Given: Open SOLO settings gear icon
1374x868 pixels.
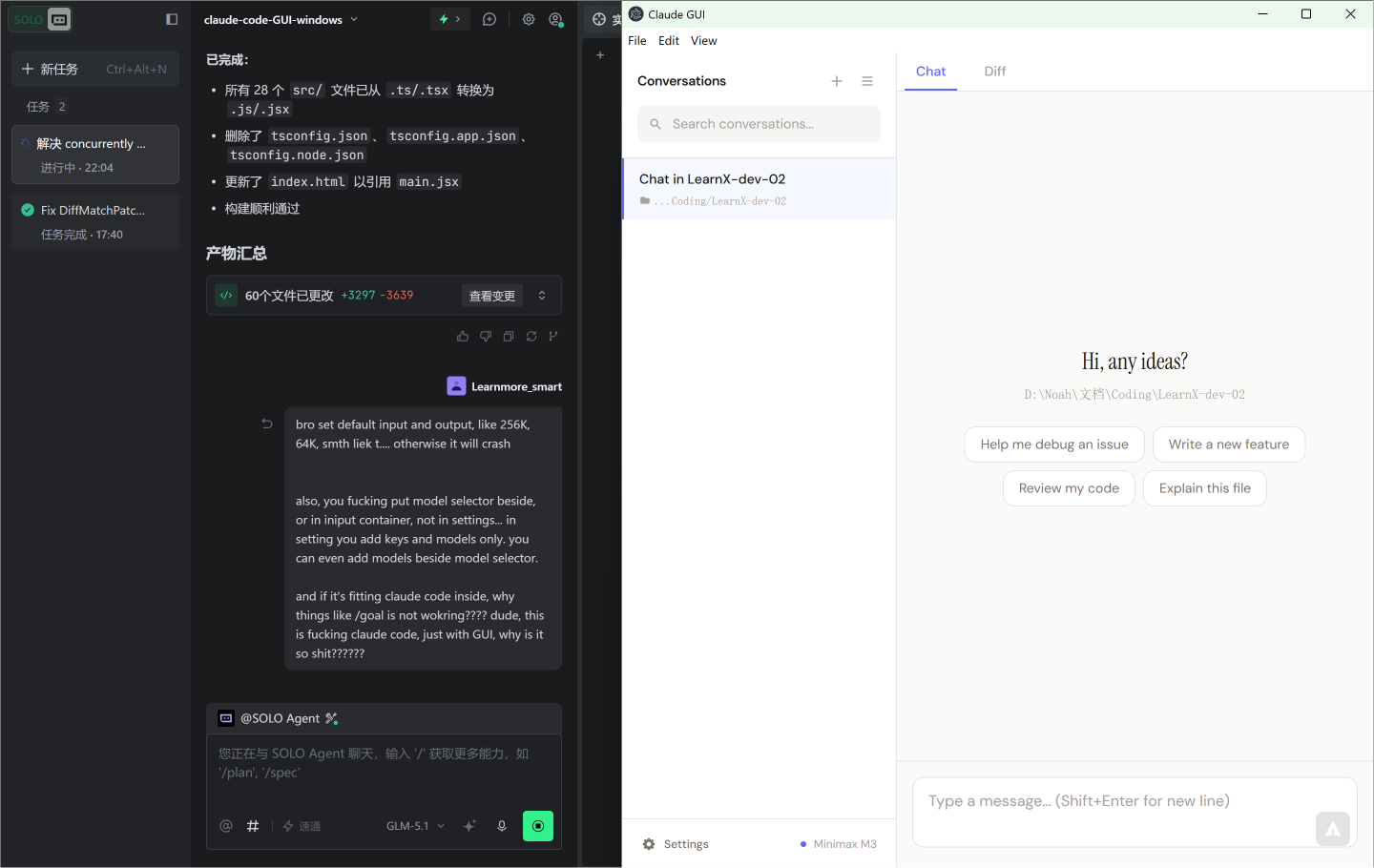Looking at the screenshot, I should pos(529,19).
